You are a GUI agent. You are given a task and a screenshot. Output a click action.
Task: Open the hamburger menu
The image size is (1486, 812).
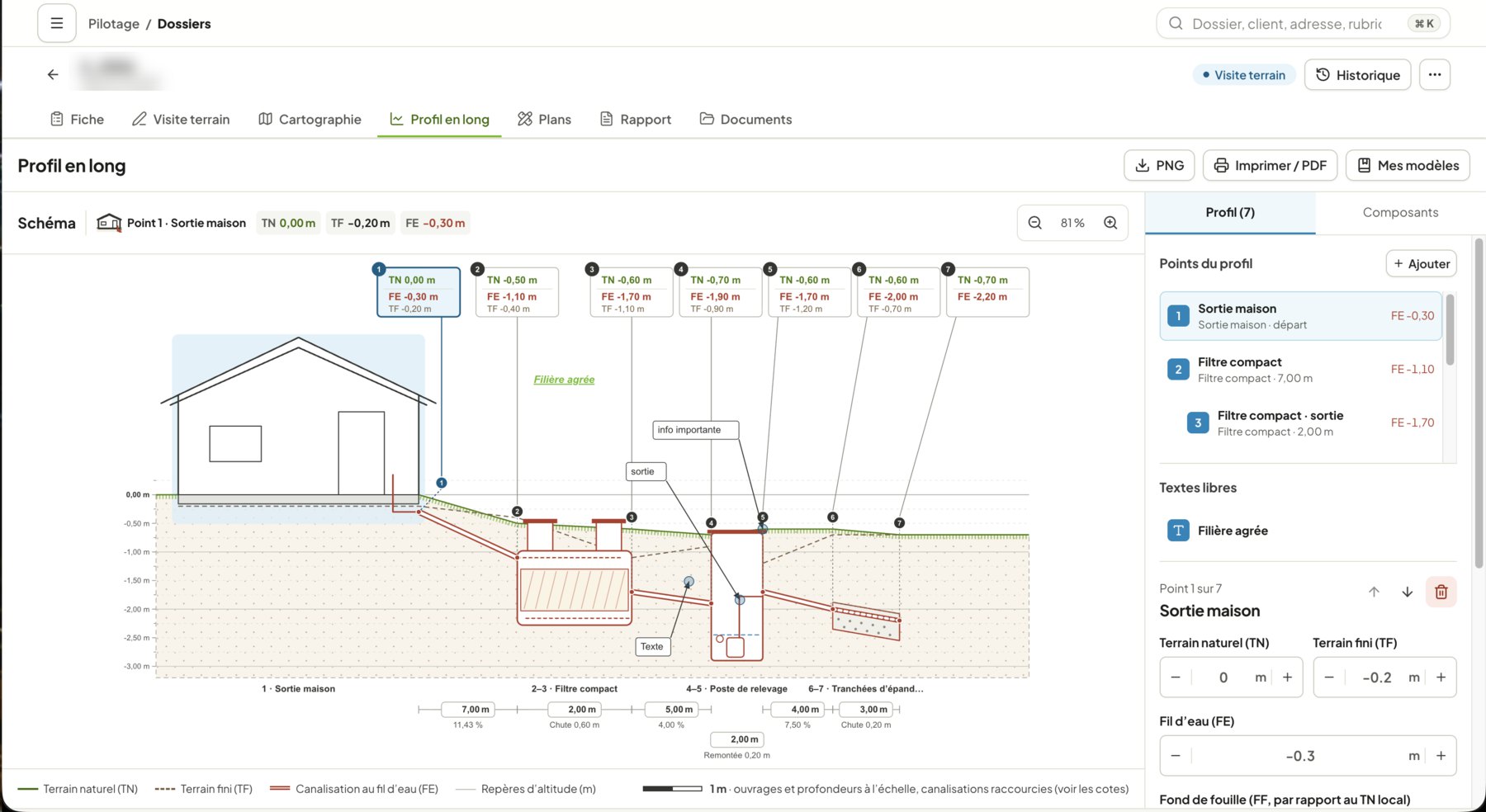56,23
